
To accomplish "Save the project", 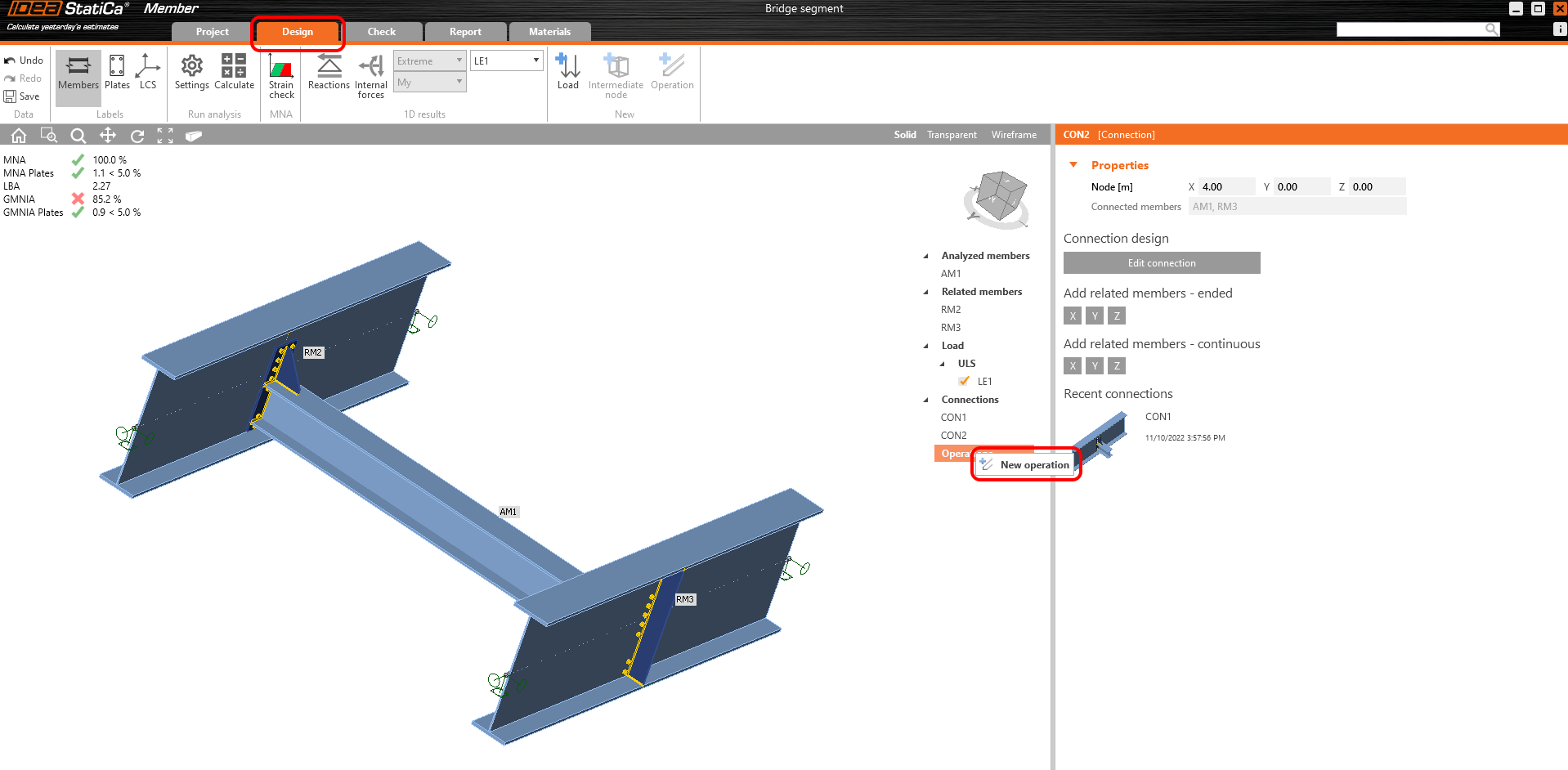I will click(22, 96).
